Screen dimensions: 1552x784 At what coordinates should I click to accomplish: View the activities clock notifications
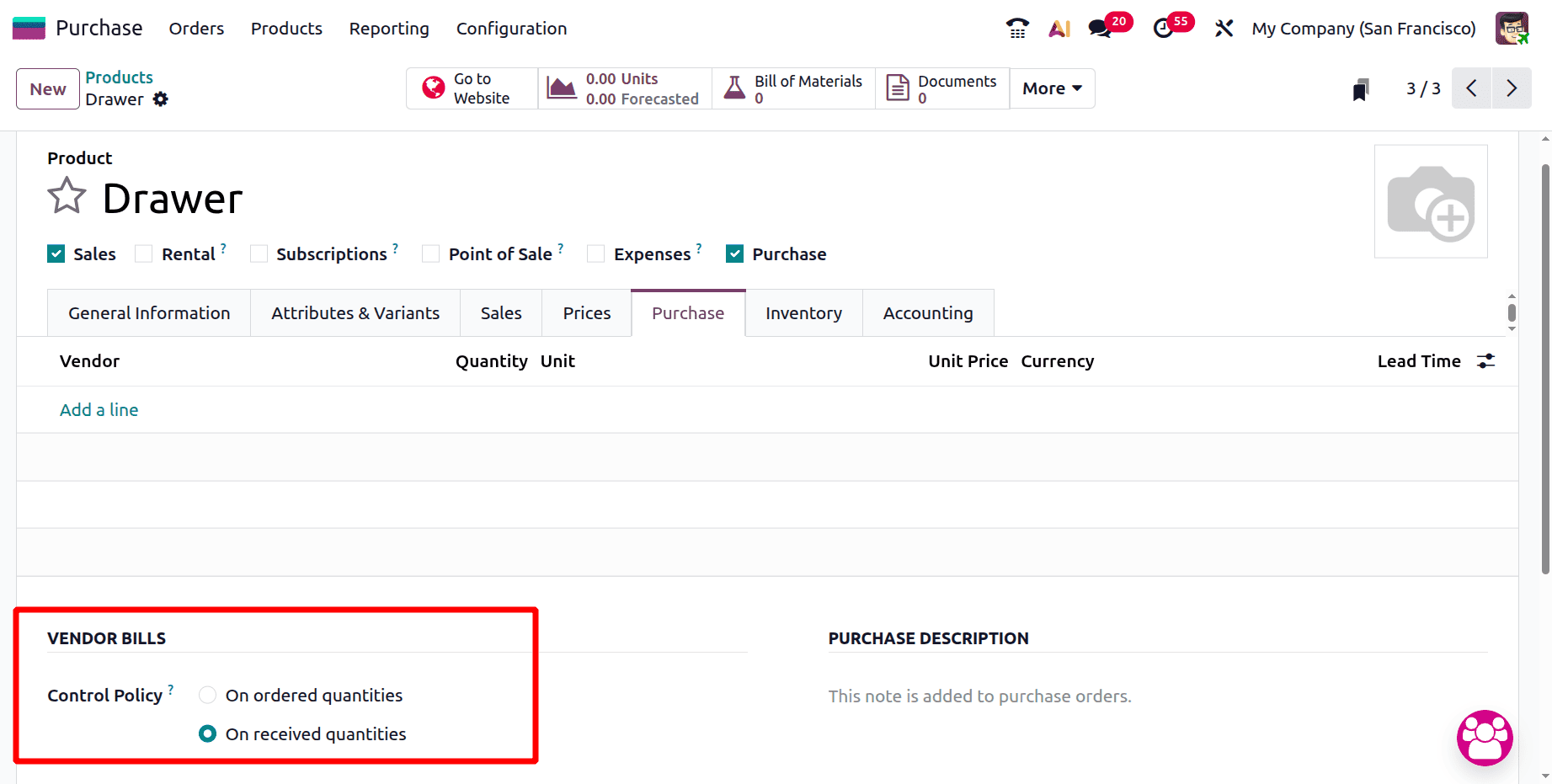click(x=1165, y=28)
